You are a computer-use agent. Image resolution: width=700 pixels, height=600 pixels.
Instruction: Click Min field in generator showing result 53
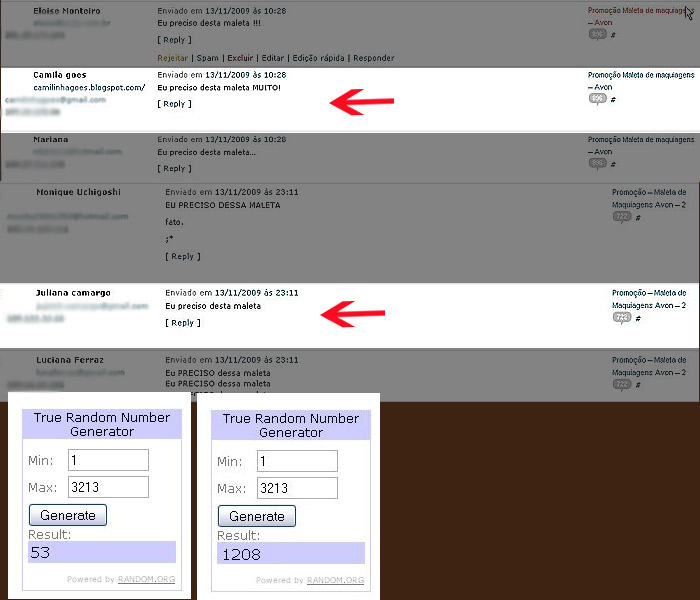point(108,460)
